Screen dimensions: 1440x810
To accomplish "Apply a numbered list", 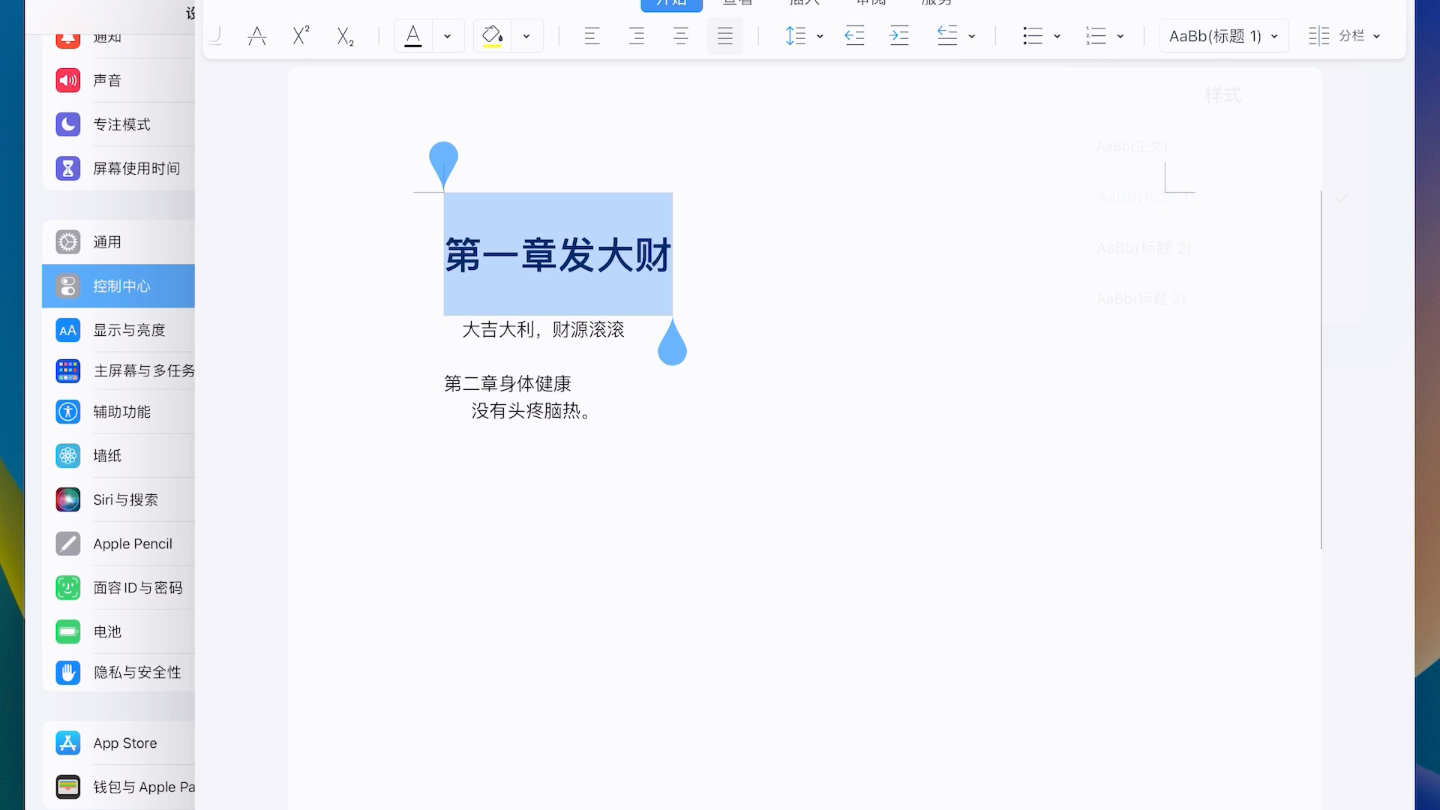I will [1096, 36].
